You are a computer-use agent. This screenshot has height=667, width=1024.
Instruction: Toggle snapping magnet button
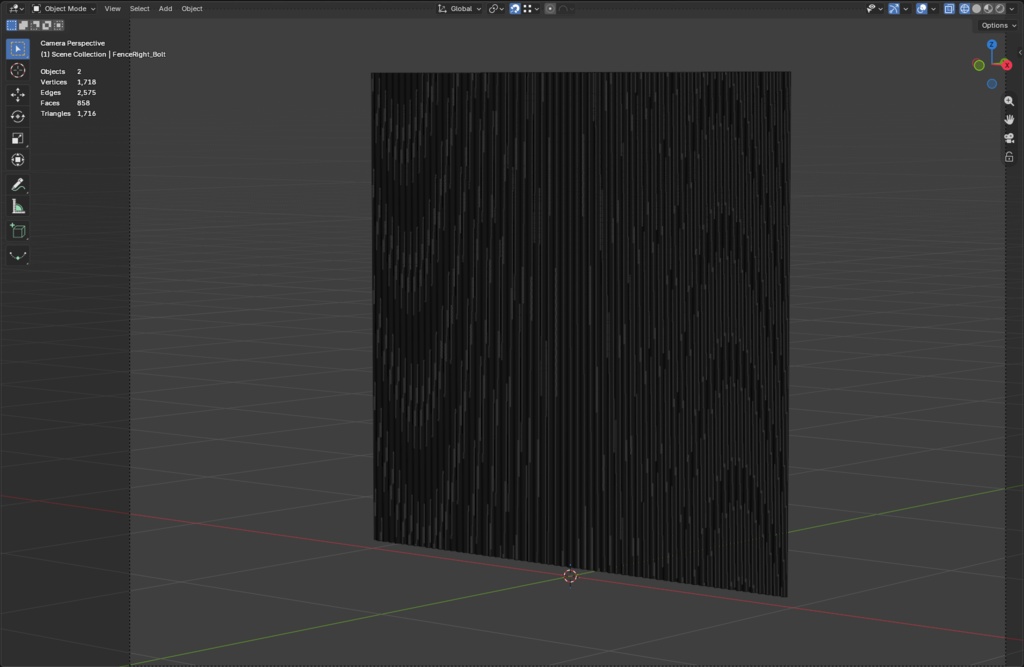click(515, 8)
